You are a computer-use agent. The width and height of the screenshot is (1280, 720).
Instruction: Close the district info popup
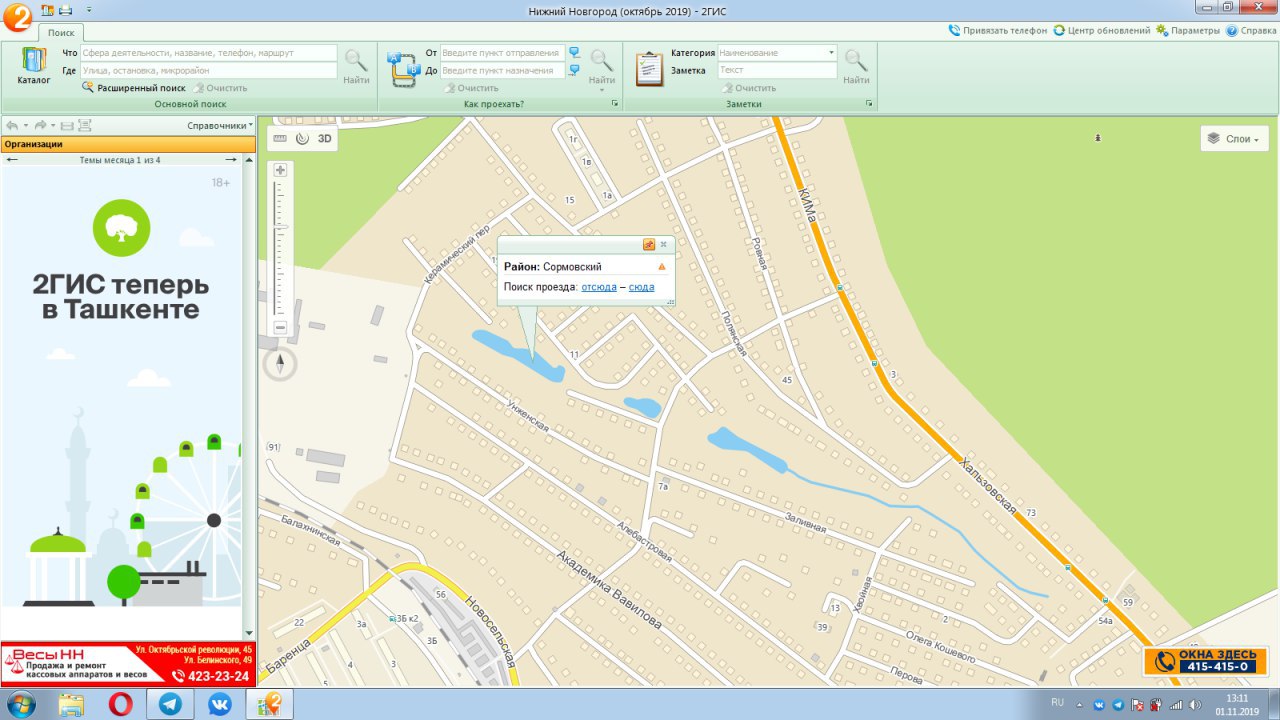click(663, 244)
